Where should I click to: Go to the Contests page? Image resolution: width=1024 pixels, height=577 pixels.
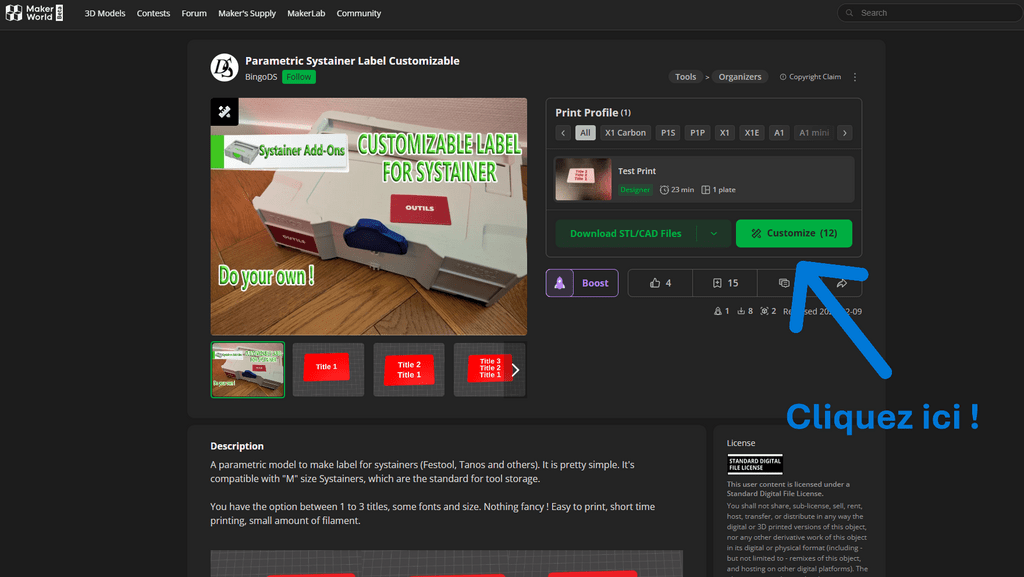(x=153, y=13)
